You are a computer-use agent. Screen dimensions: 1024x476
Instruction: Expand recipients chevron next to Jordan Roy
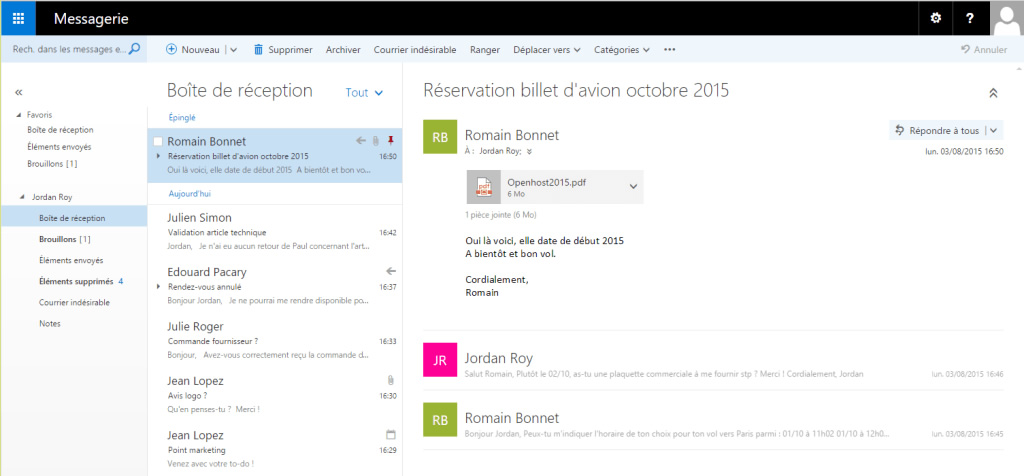click(x=529, y=151)
